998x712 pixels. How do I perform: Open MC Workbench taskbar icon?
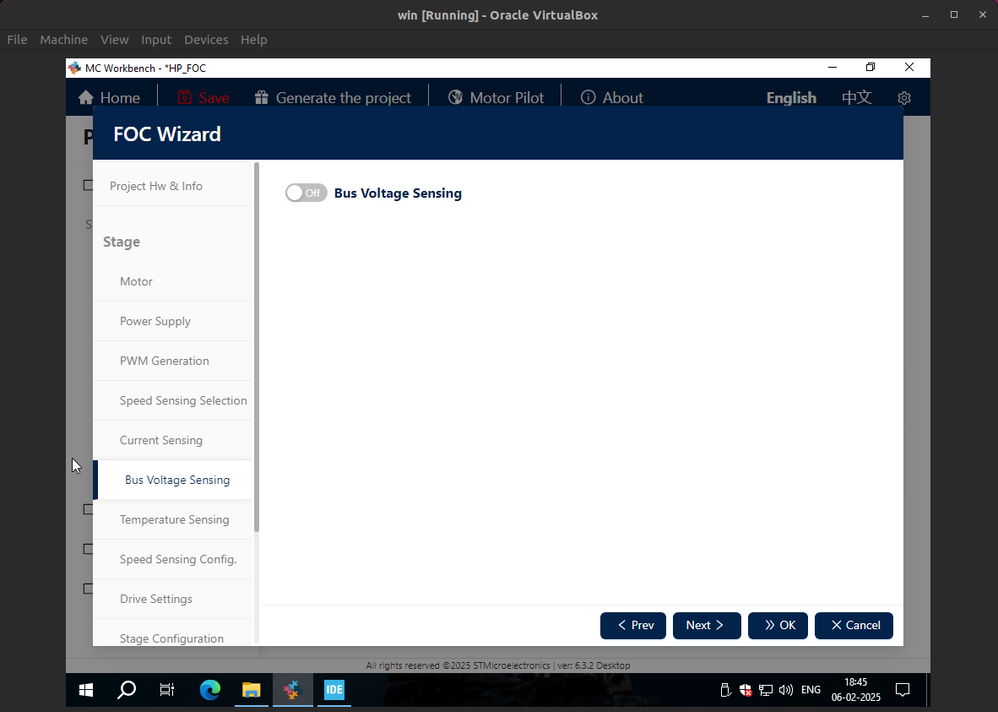coord(292,690)
